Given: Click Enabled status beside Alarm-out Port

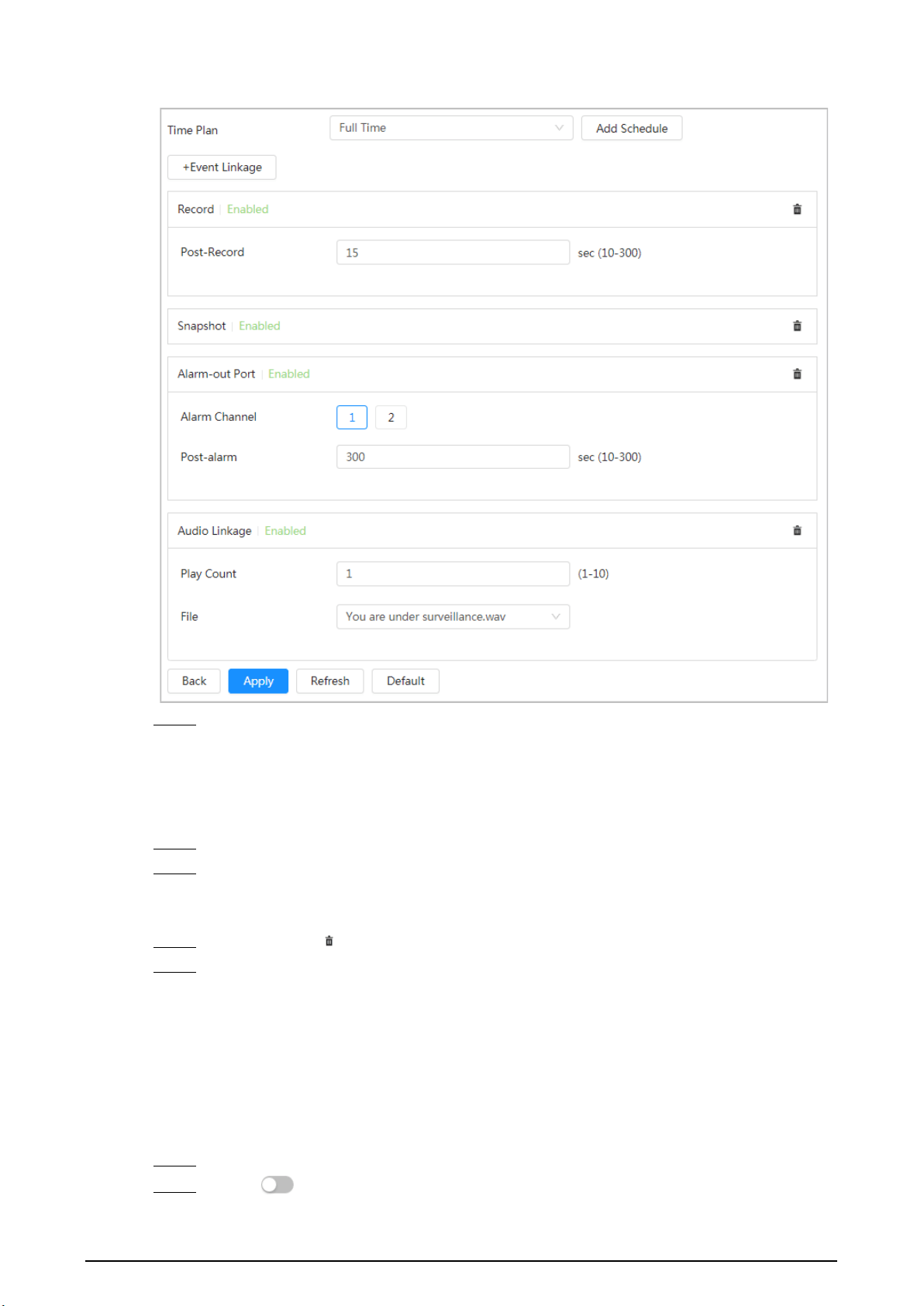Looking at the screenshot, I should (x=289, y=374).
